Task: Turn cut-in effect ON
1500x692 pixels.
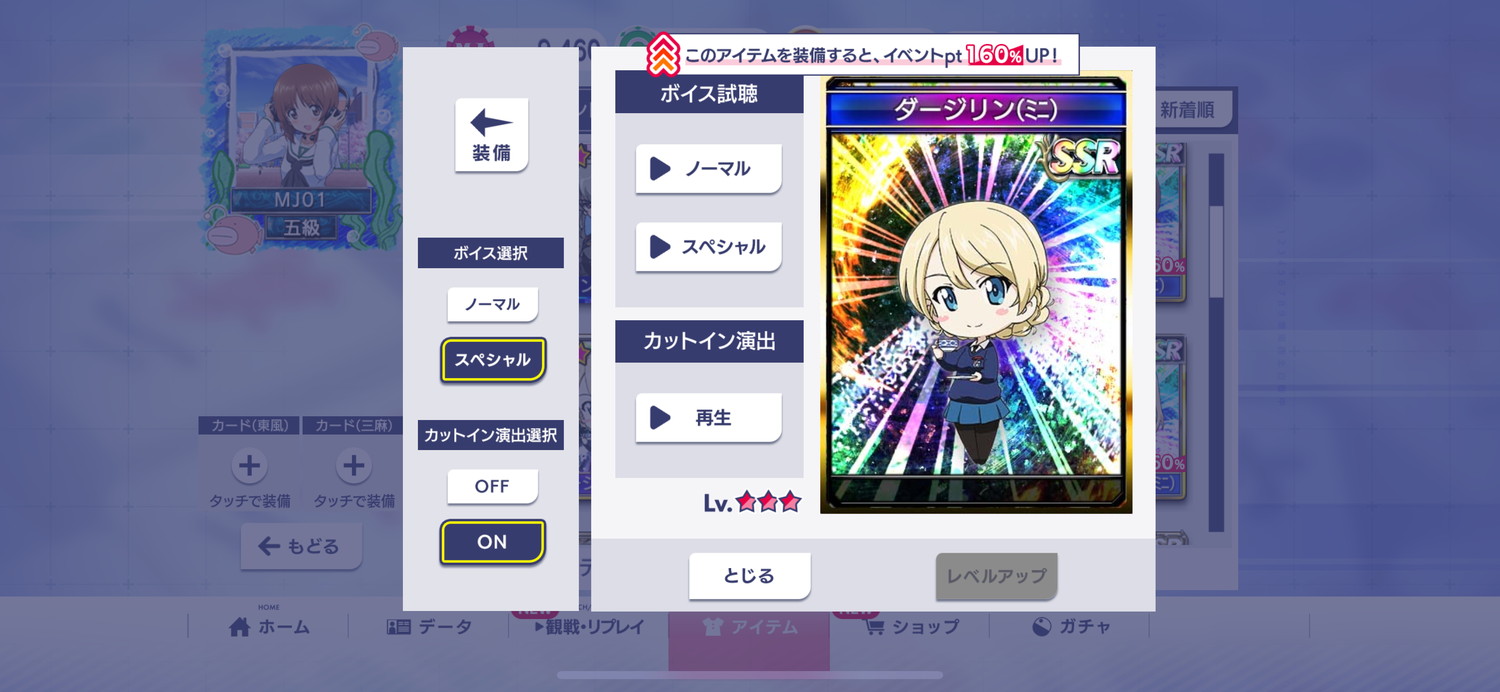Action: point(493,542)
